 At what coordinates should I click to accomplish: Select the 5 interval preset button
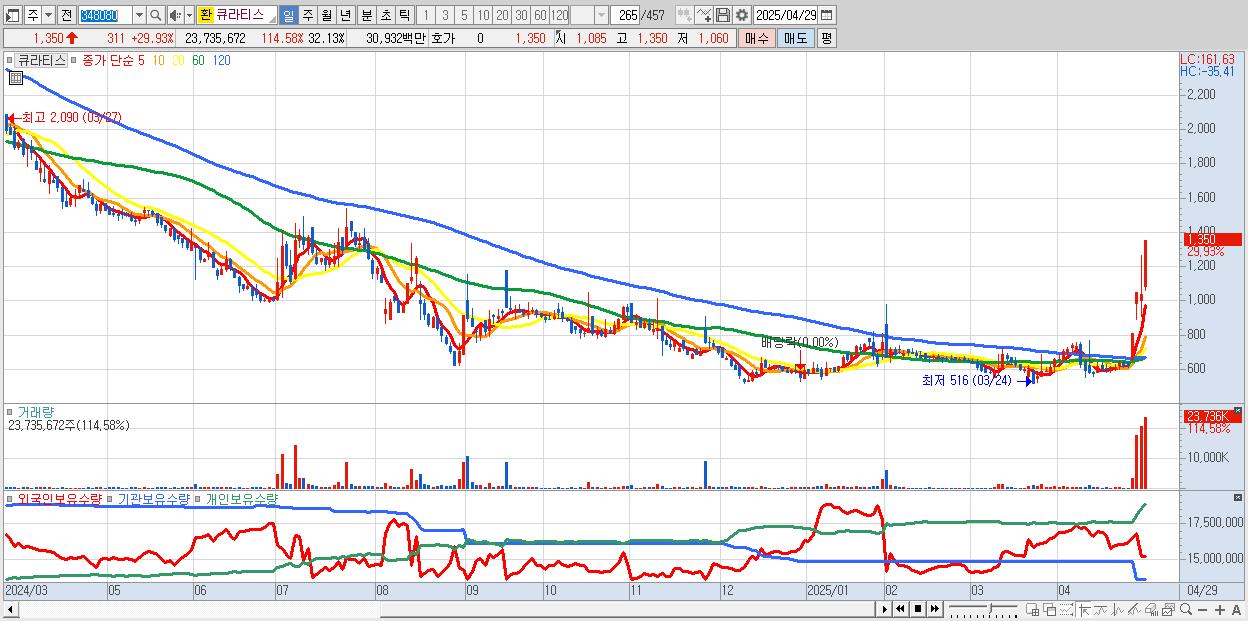(464, 15)
